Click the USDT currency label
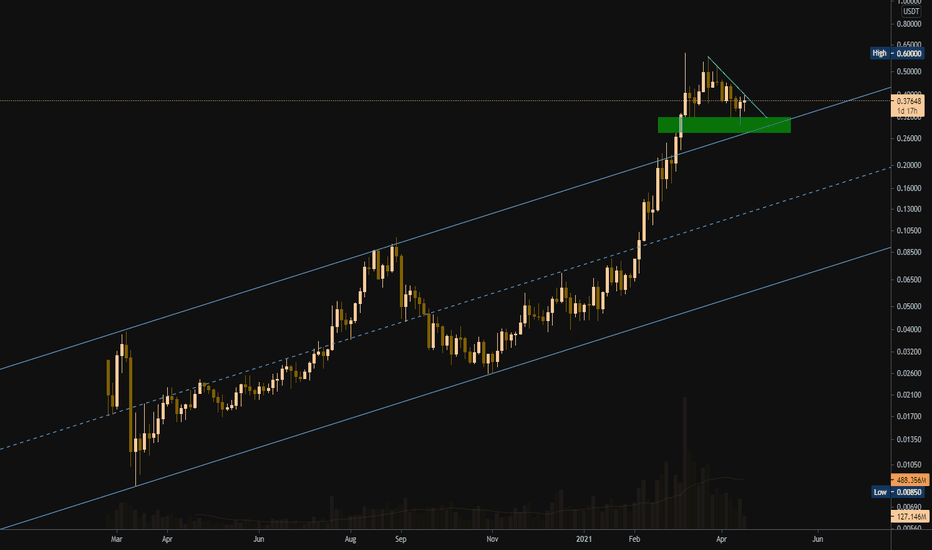The image size is (932, 550). 911,11
